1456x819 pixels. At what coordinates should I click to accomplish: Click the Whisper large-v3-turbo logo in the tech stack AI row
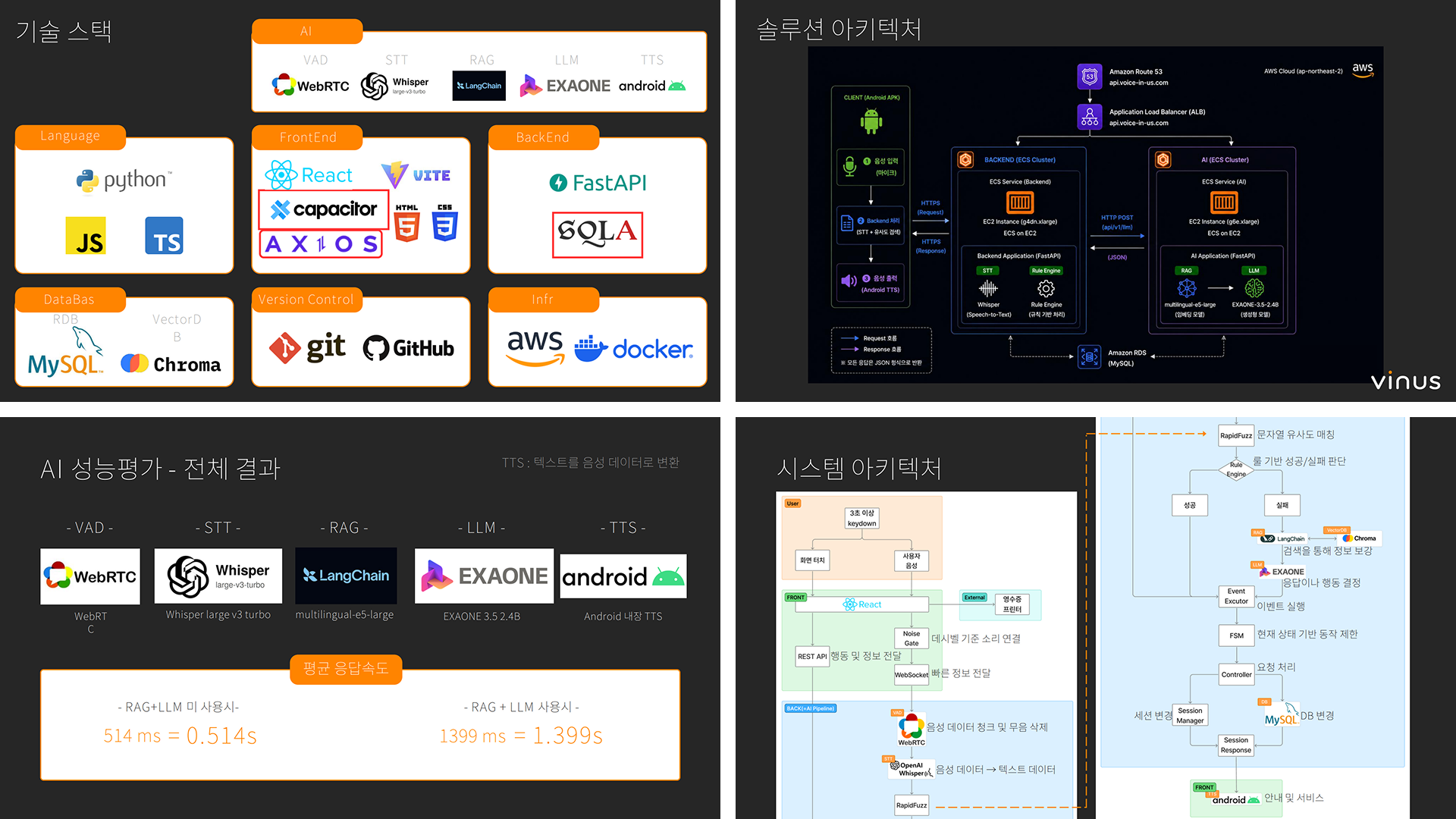(x=394, y=86)
